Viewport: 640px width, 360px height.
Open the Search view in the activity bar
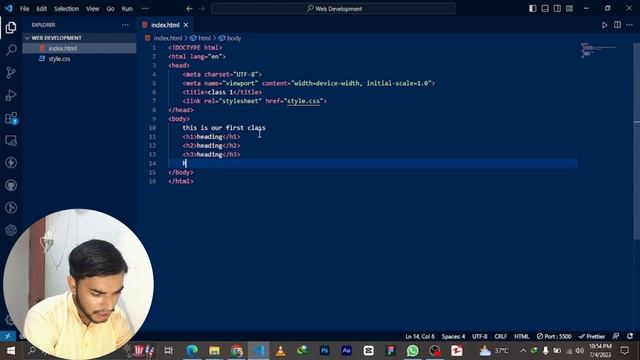[x=11, y=50]
